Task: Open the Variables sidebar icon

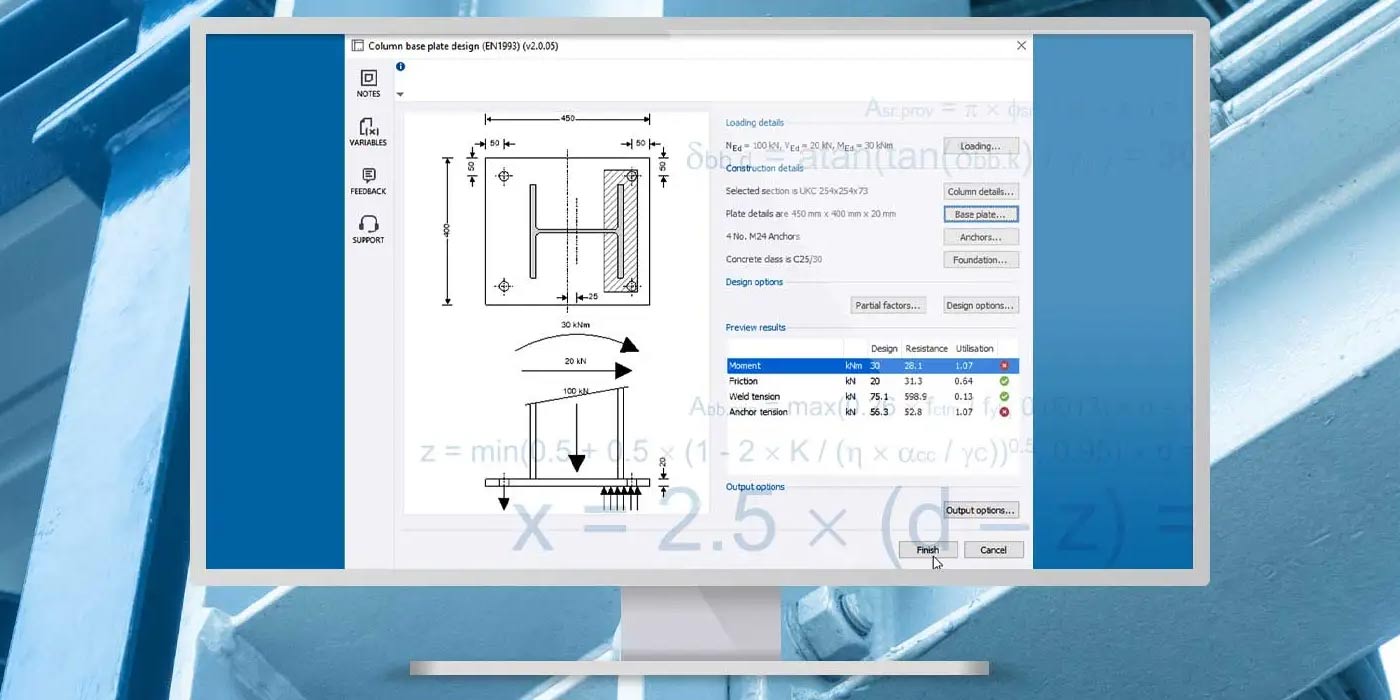Action: (368, 128)
